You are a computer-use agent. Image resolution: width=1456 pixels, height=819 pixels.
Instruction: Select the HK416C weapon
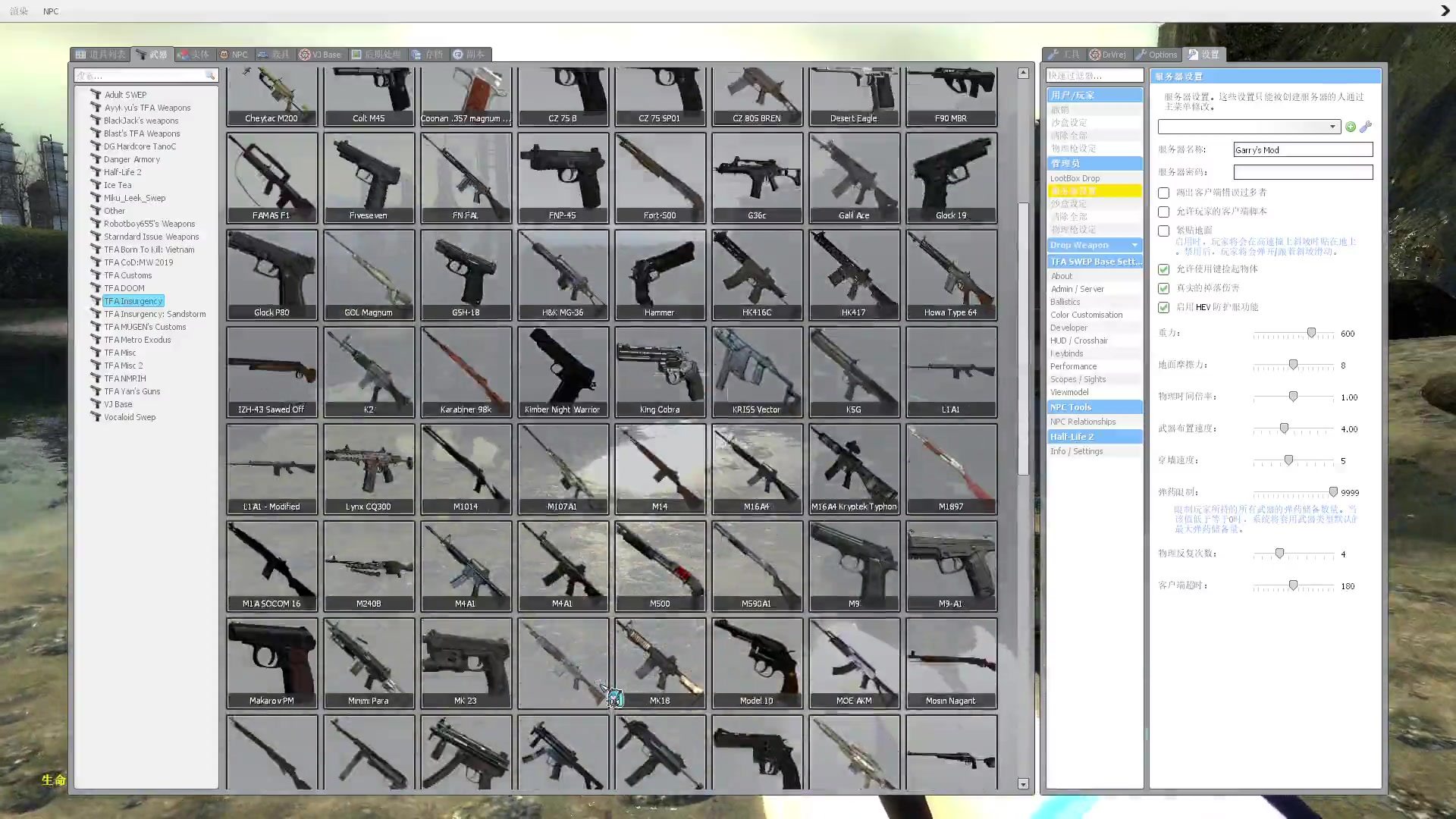(x=757, y=275)
